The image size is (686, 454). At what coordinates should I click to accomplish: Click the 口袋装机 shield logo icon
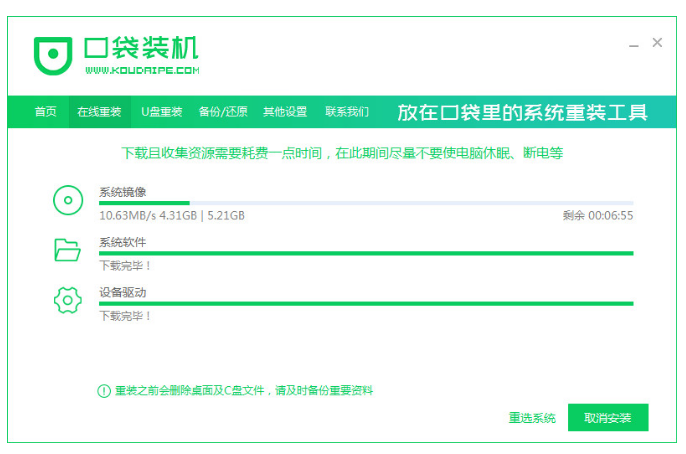53,56
